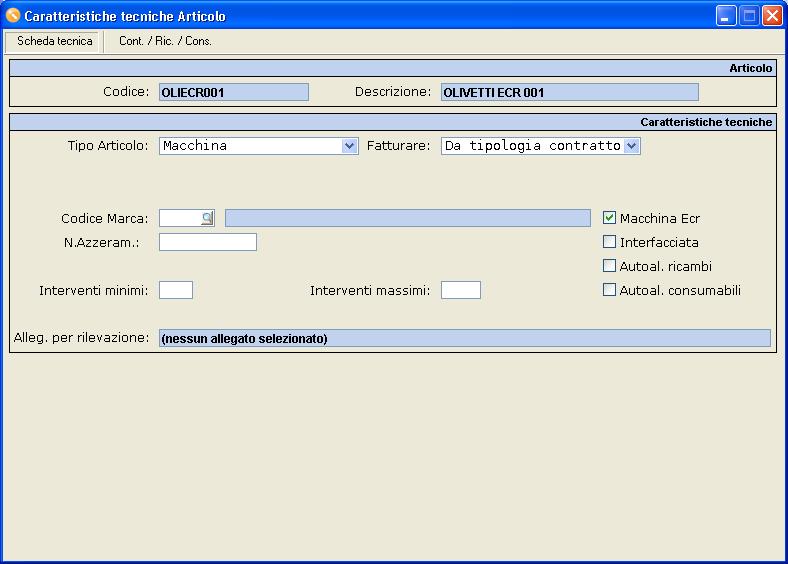Screen dimensions: 788x564
Task: Click the orange app icon in title bar
Action: pyautogui.click(x=13, y=16)
